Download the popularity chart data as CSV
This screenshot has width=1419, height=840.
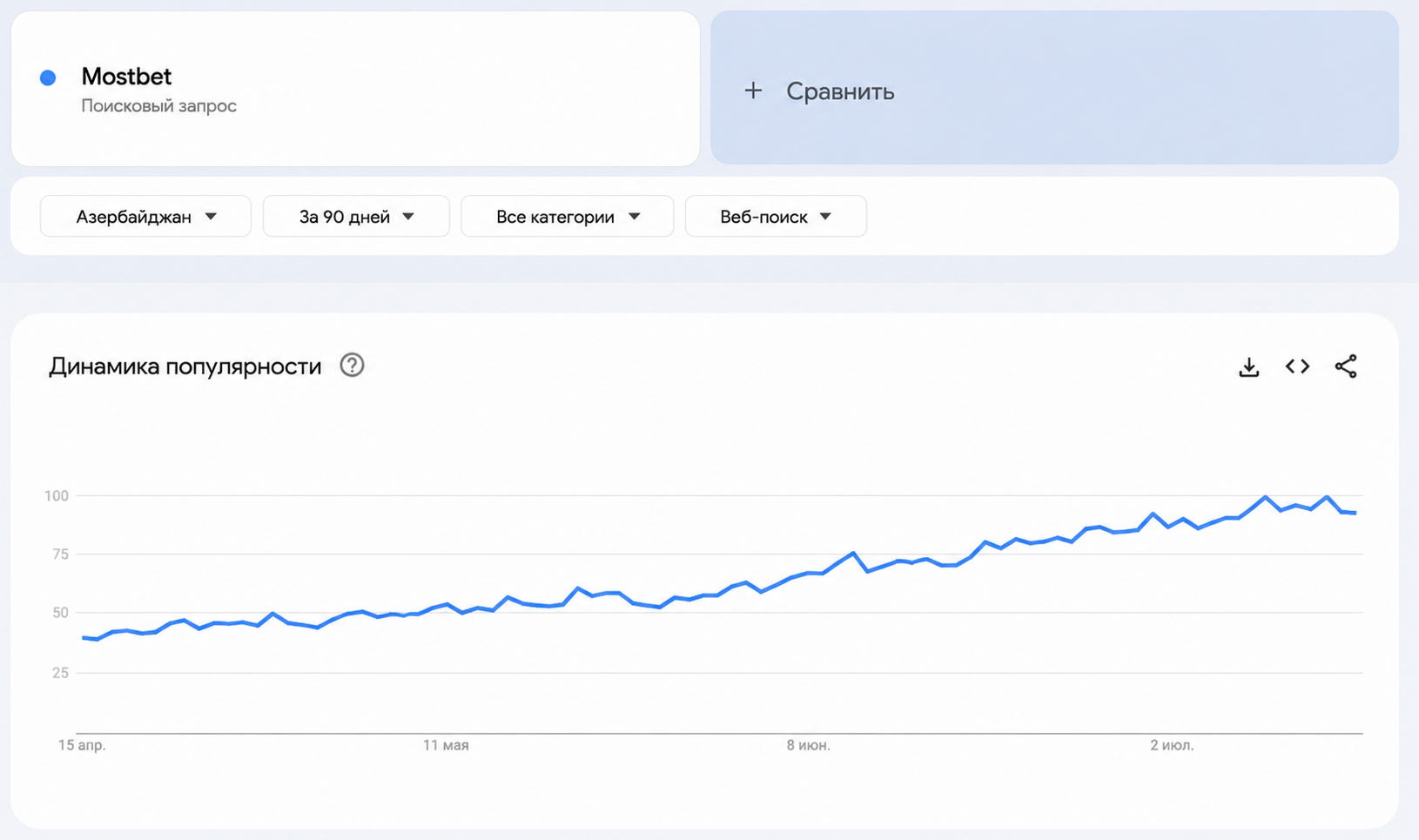click(x=1248, y=366)
